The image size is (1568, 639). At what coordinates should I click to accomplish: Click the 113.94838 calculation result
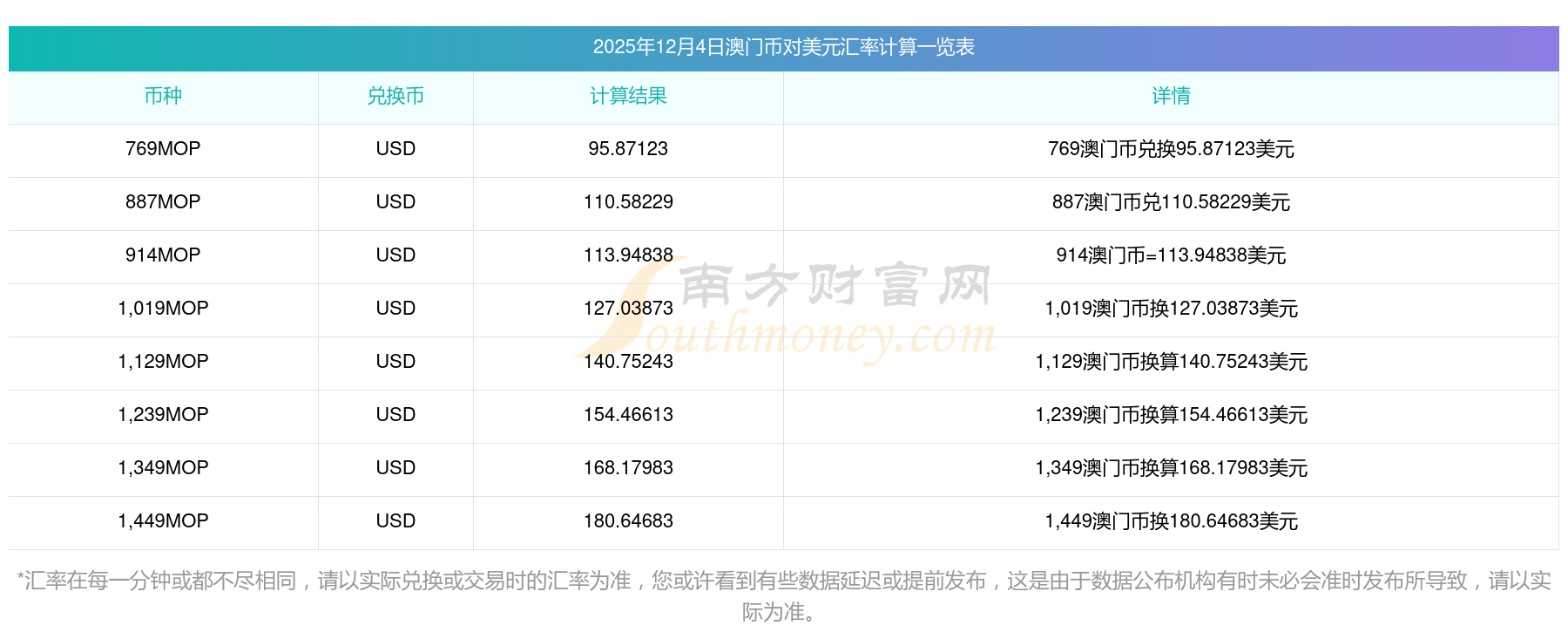(x=628, y=255)
